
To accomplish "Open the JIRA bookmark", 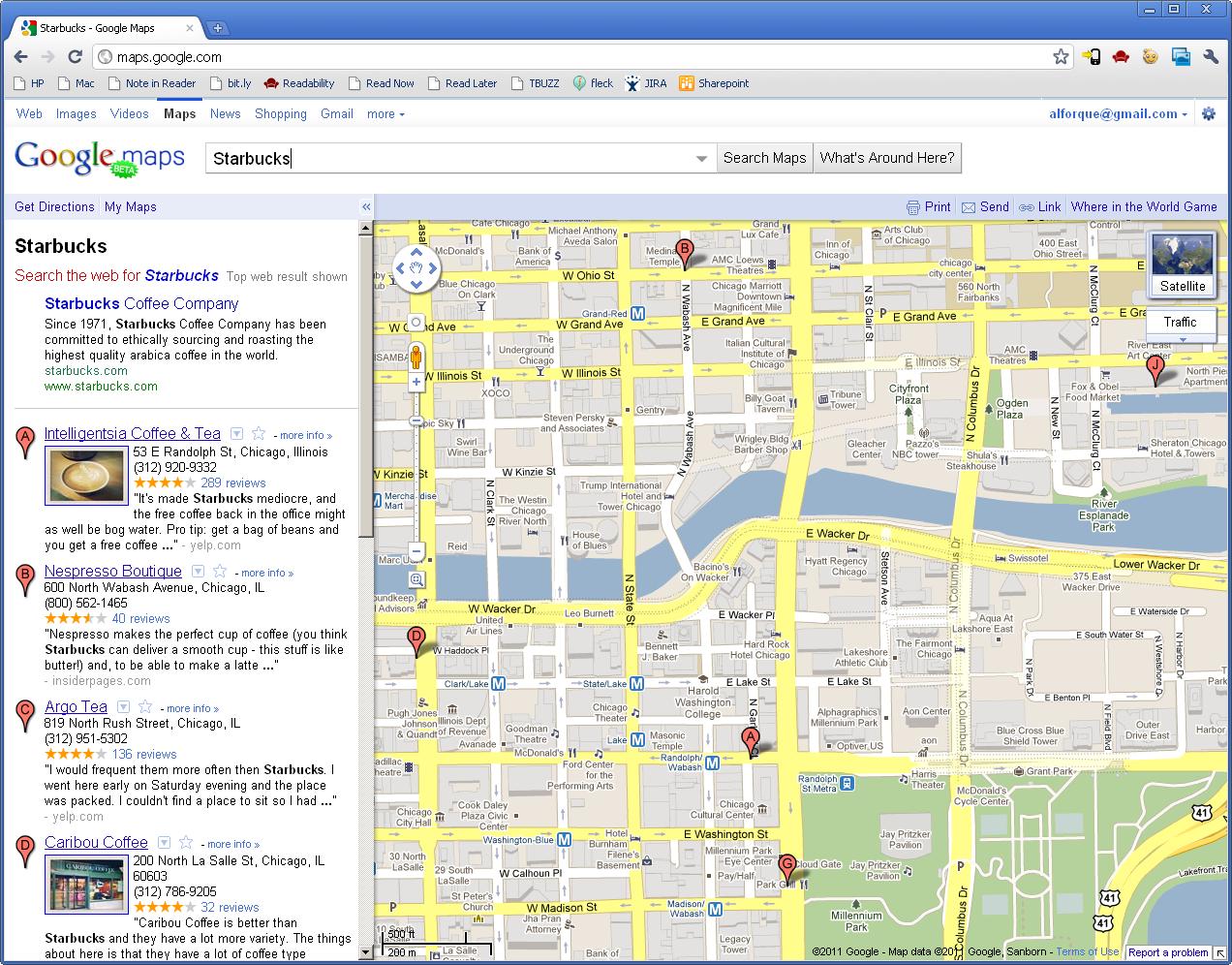I will tap(646, 83).
